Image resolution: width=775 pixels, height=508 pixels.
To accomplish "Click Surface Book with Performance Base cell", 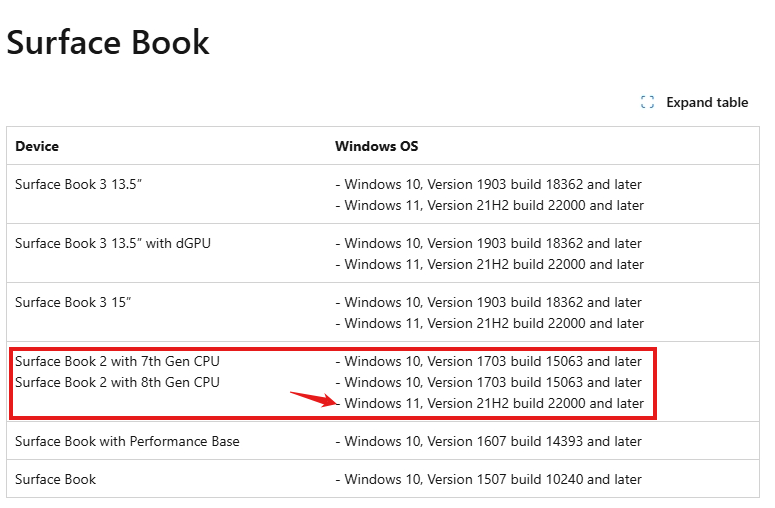I will tap(127, 441).
